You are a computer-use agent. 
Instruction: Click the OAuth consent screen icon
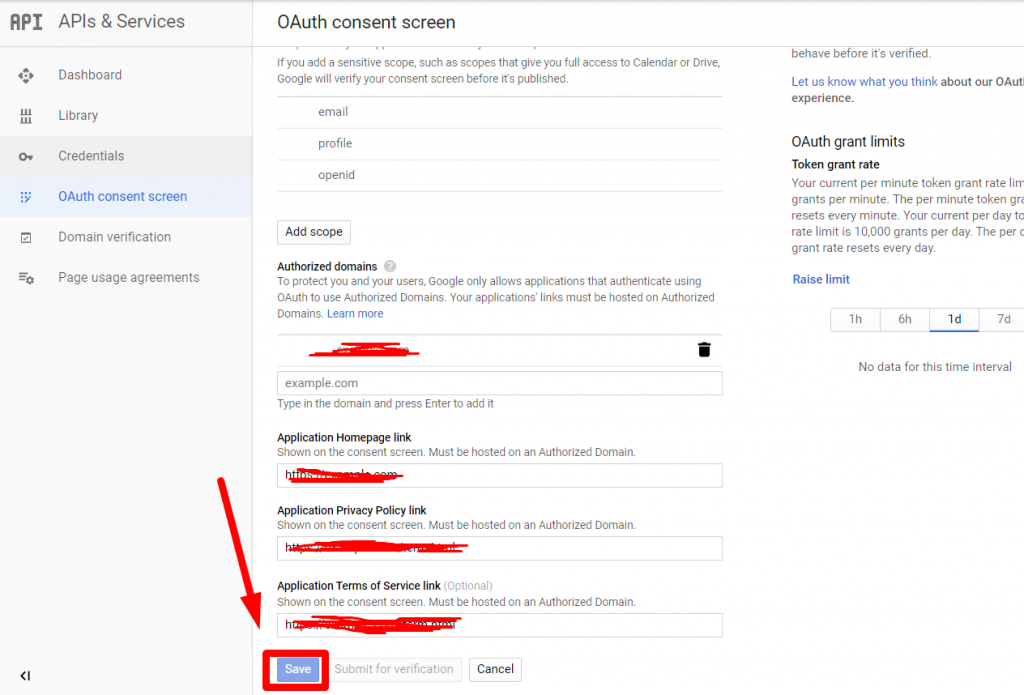click(26, 197)
